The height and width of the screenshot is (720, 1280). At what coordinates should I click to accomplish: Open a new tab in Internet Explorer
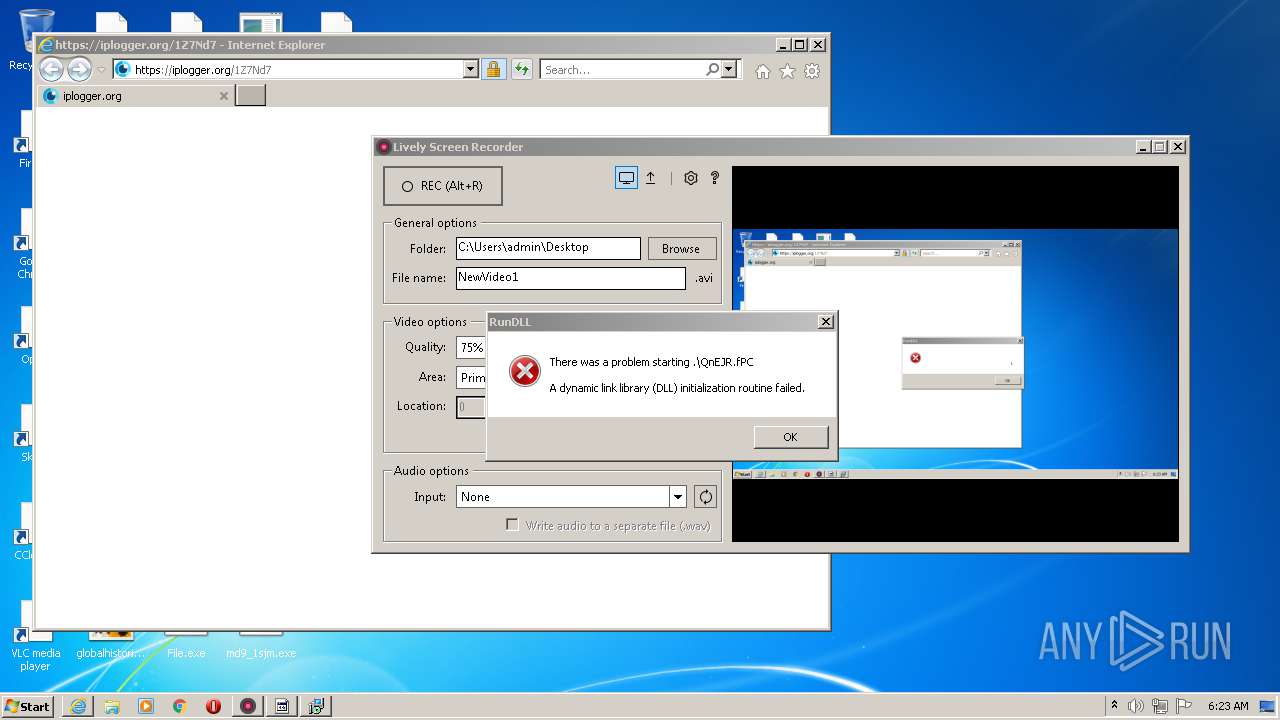click(x=250, y=96)
